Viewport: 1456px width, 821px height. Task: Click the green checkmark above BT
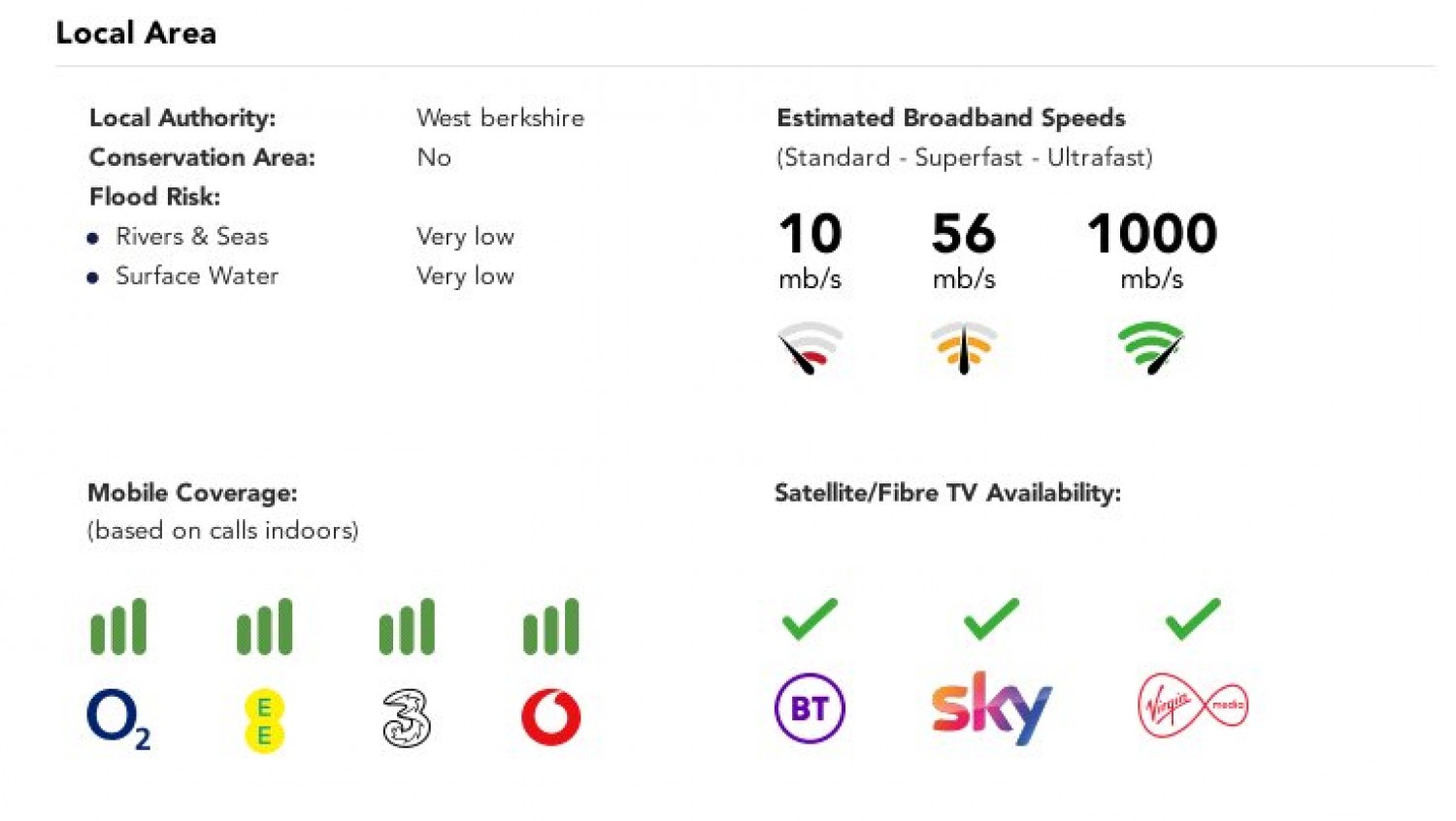point(810,619)
